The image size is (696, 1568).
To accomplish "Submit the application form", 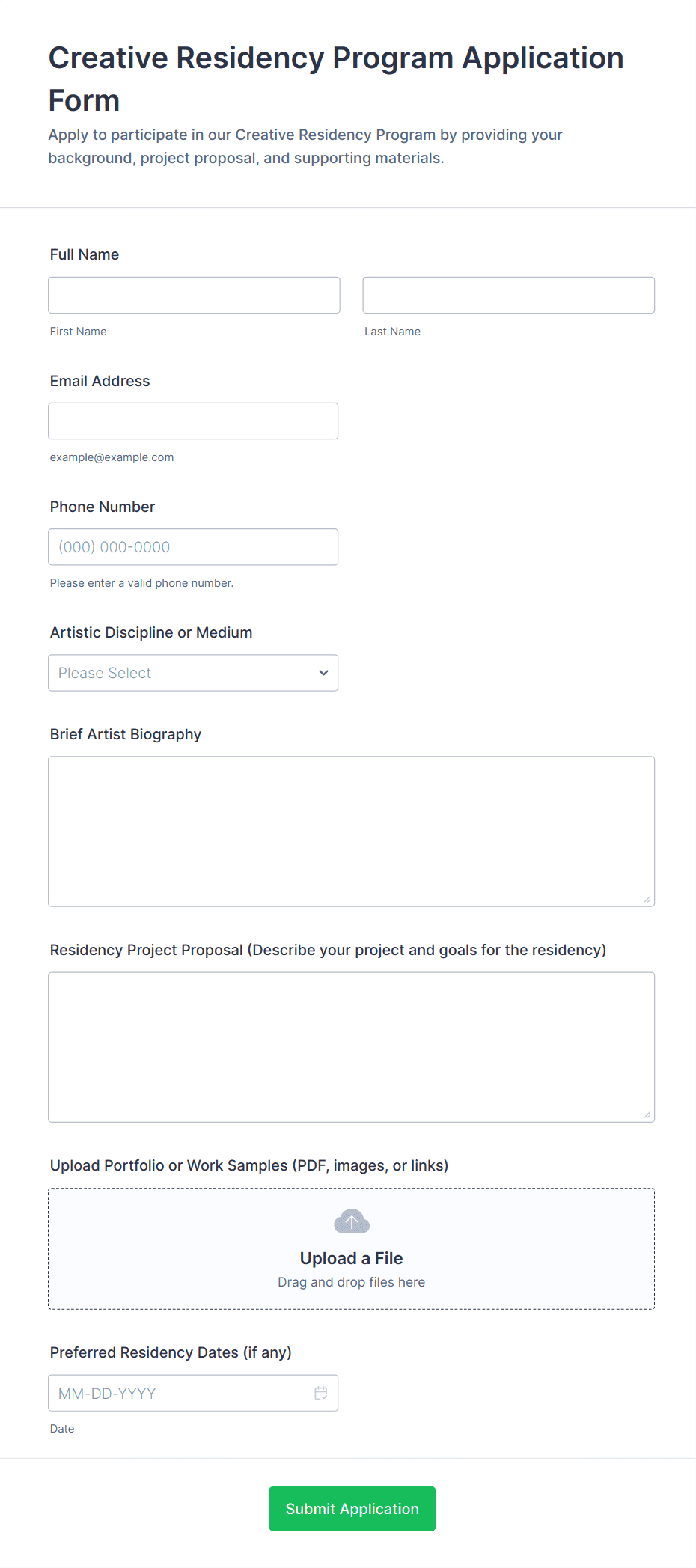I will pos(352,1508).
